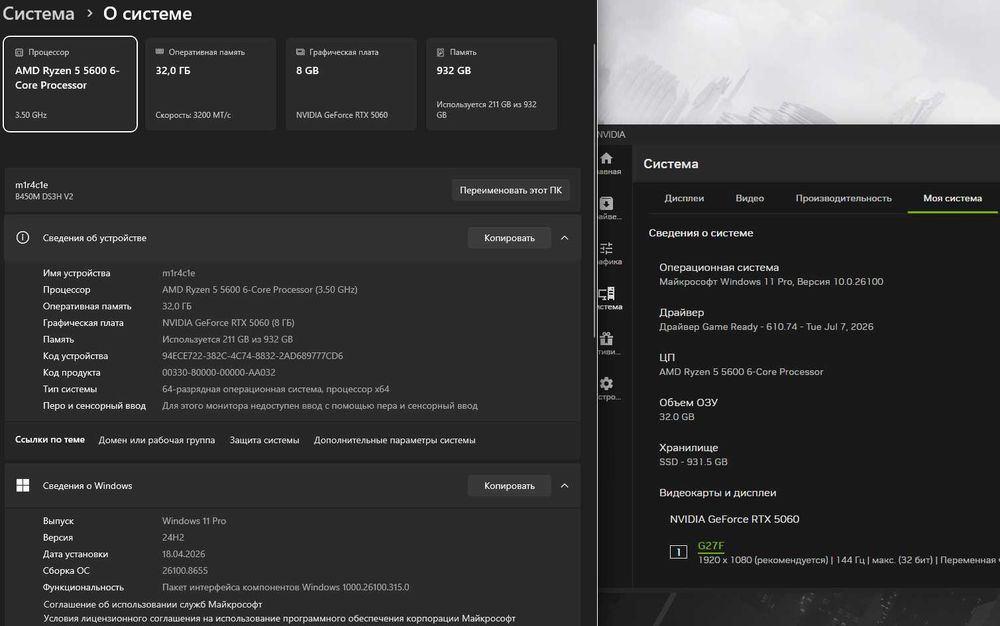
Task: Click the version value 24H2
Action: tap(173, 537)
